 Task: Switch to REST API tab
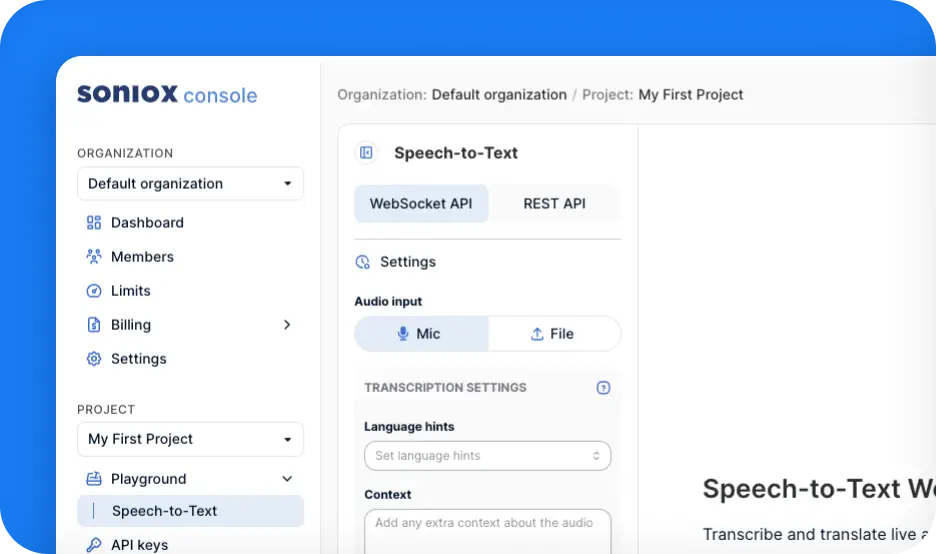554,204
